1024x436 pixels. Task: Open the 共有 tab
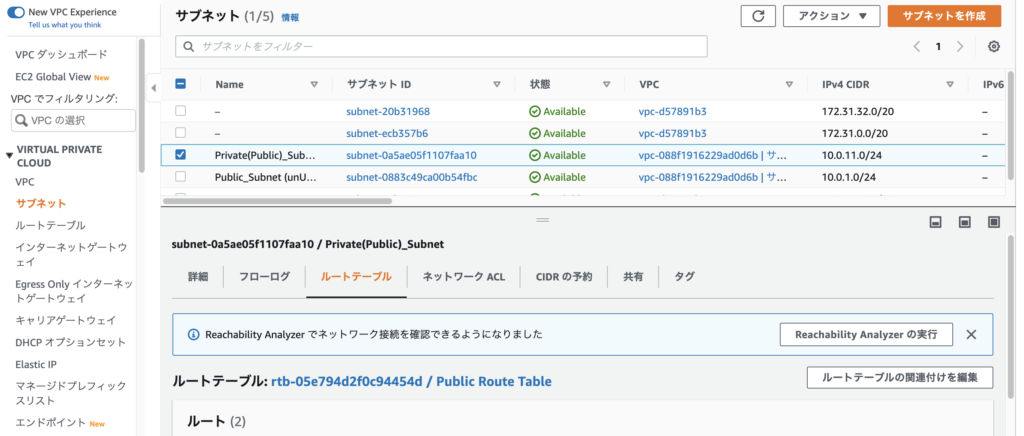633,277
